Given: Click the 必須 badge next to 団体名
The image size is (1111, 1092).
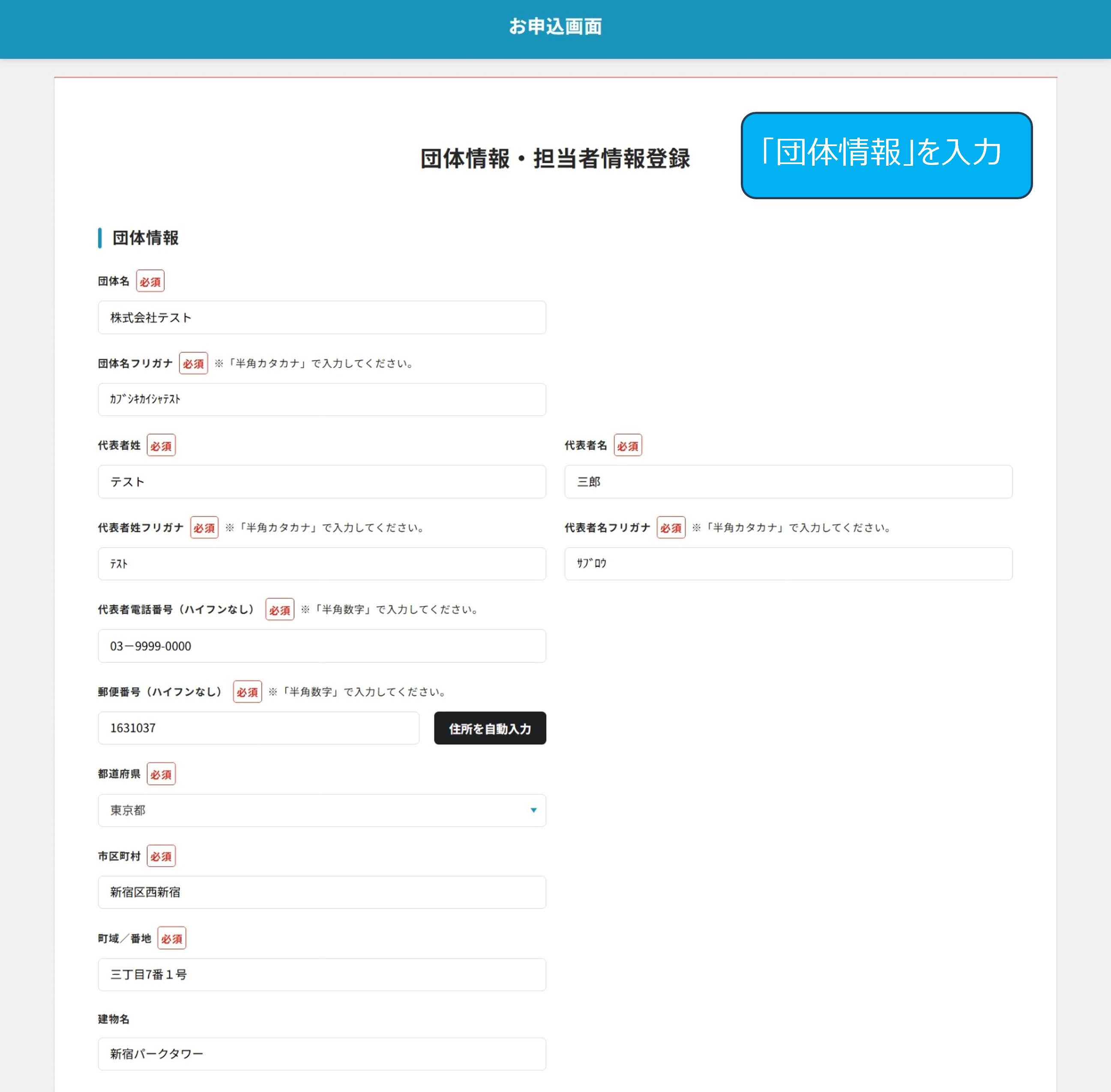Looking at the screenshot, I should (x=150, y=281).
